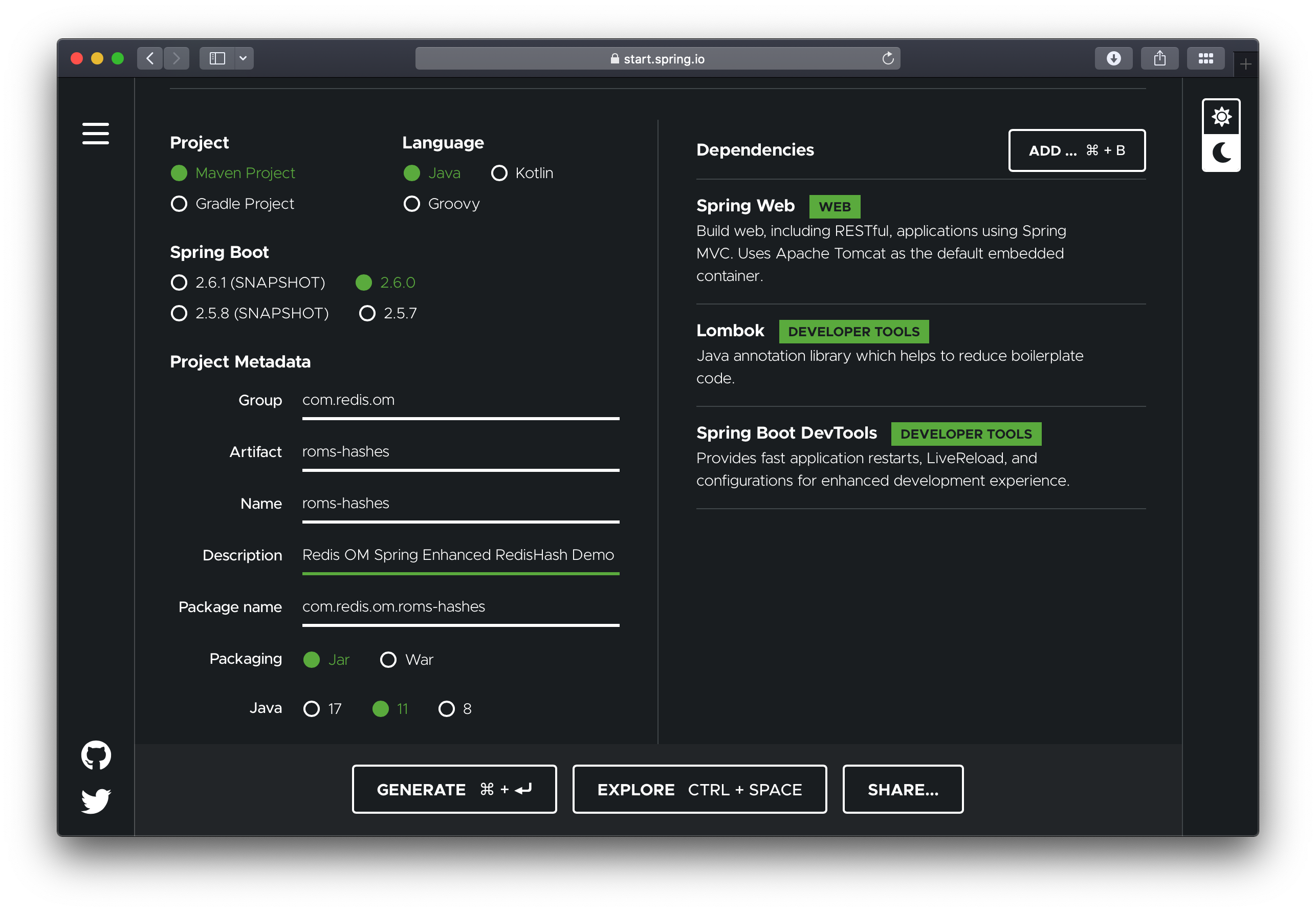The height and width of the screenshot is (912, 1316).
Task: Click the Safari downloads icon
Action: click(x=1113, y=58)
